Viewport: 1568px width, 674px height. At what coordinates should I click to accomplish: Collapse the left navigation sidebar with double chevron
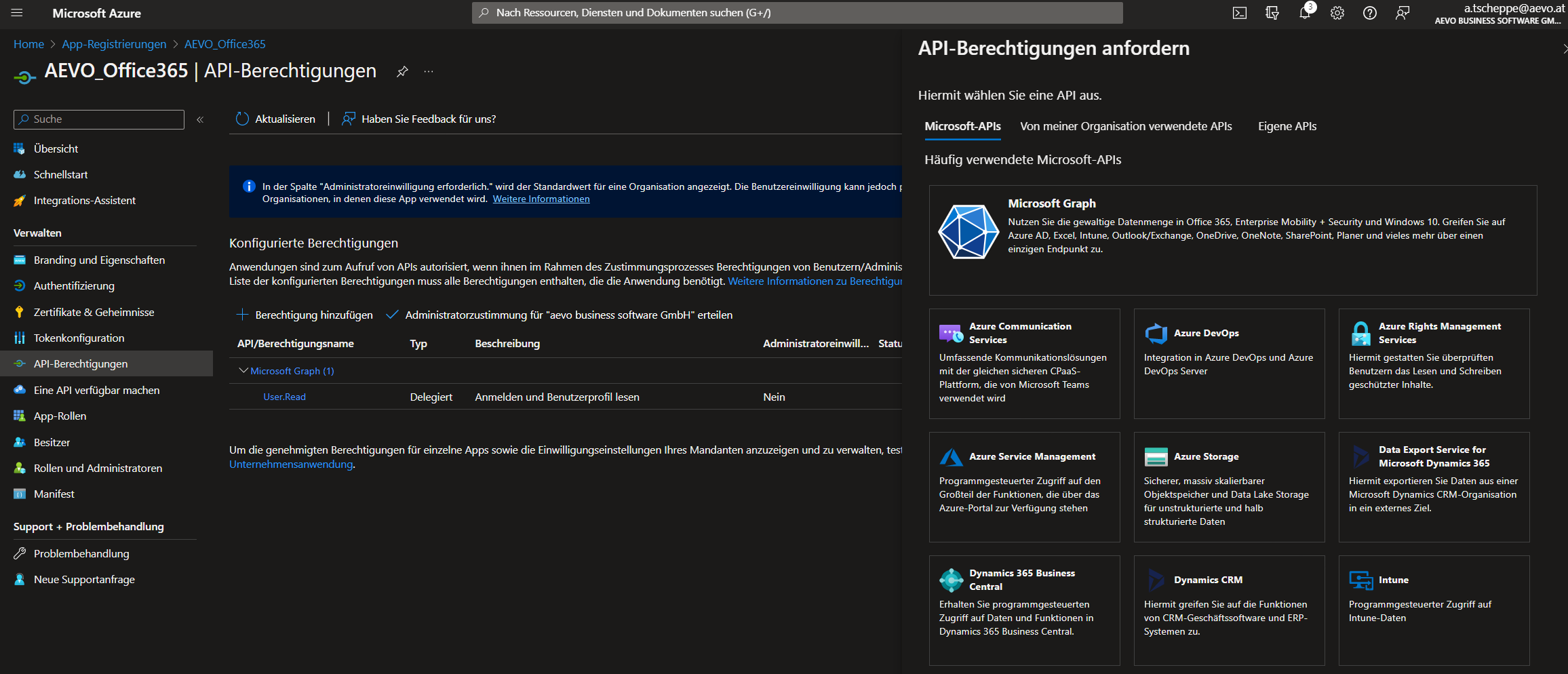(x=200, y=119)
